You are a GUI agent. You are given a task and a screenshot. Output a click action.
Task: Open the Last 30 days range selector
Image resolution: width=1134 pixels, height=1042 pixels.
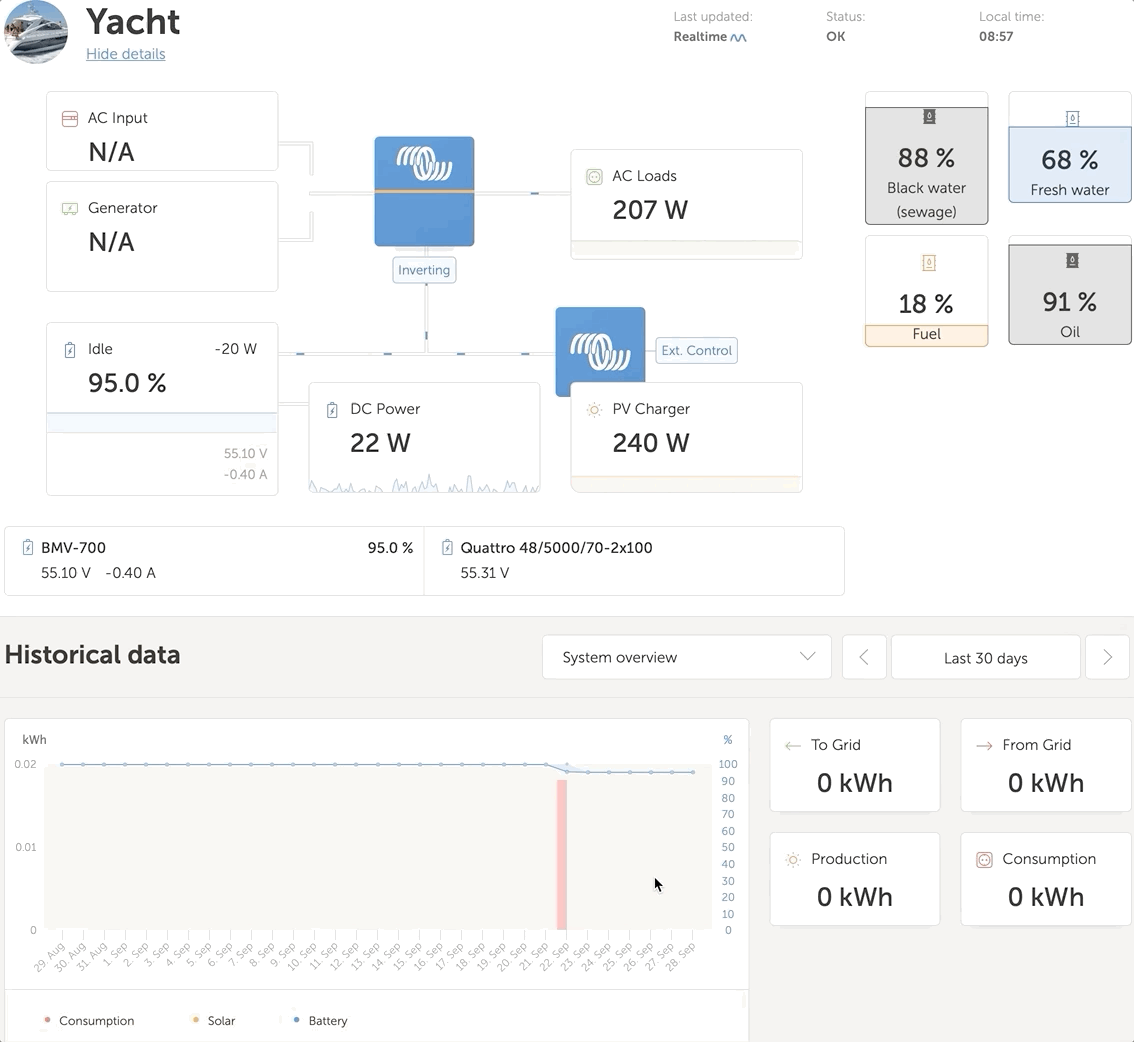pyautogui.click(x=985, y=657)
